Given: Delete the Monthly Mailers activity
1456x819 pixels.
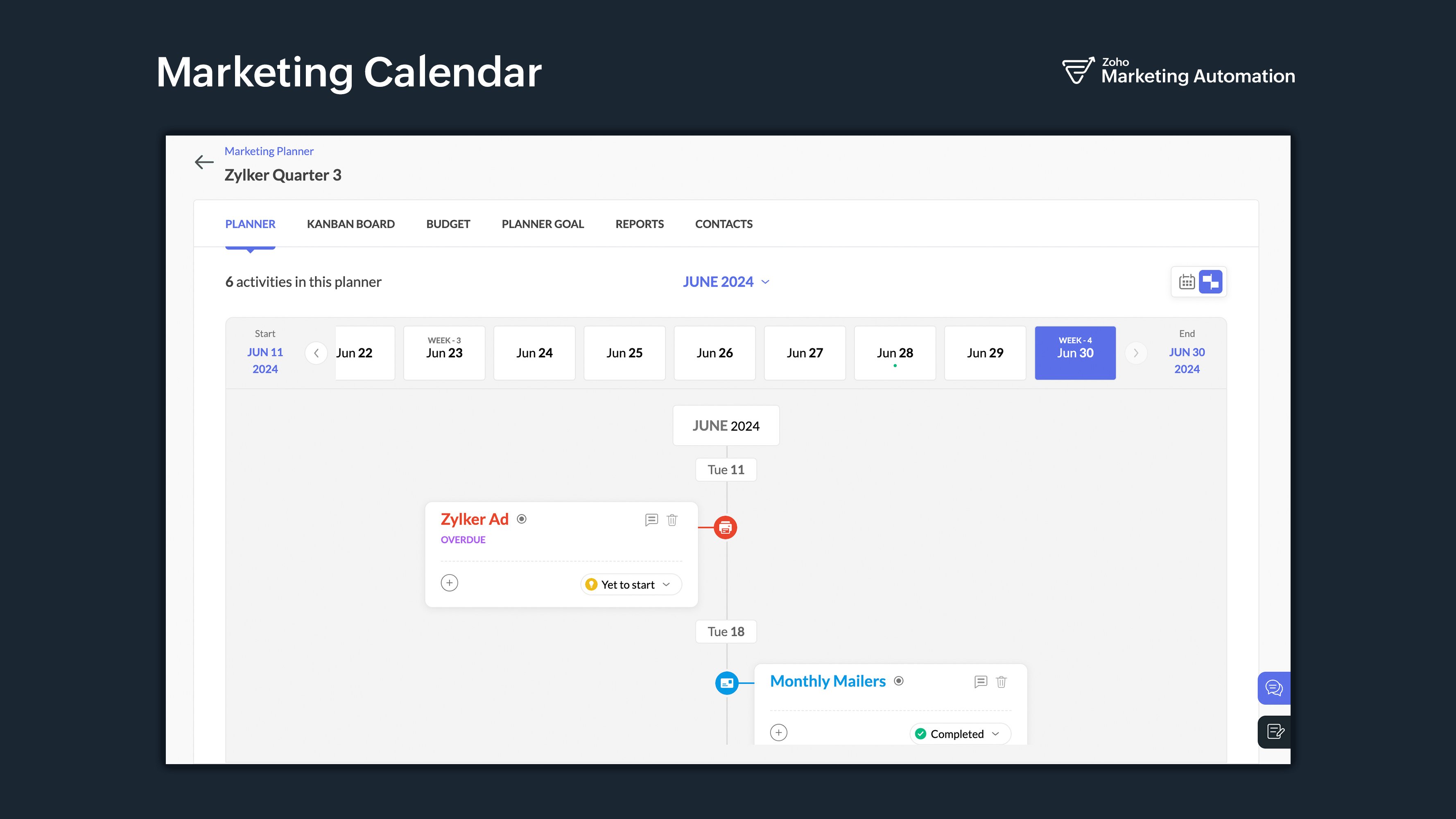Looking at the screenshot, I should pyautogui.click(x=1002, y=682).
